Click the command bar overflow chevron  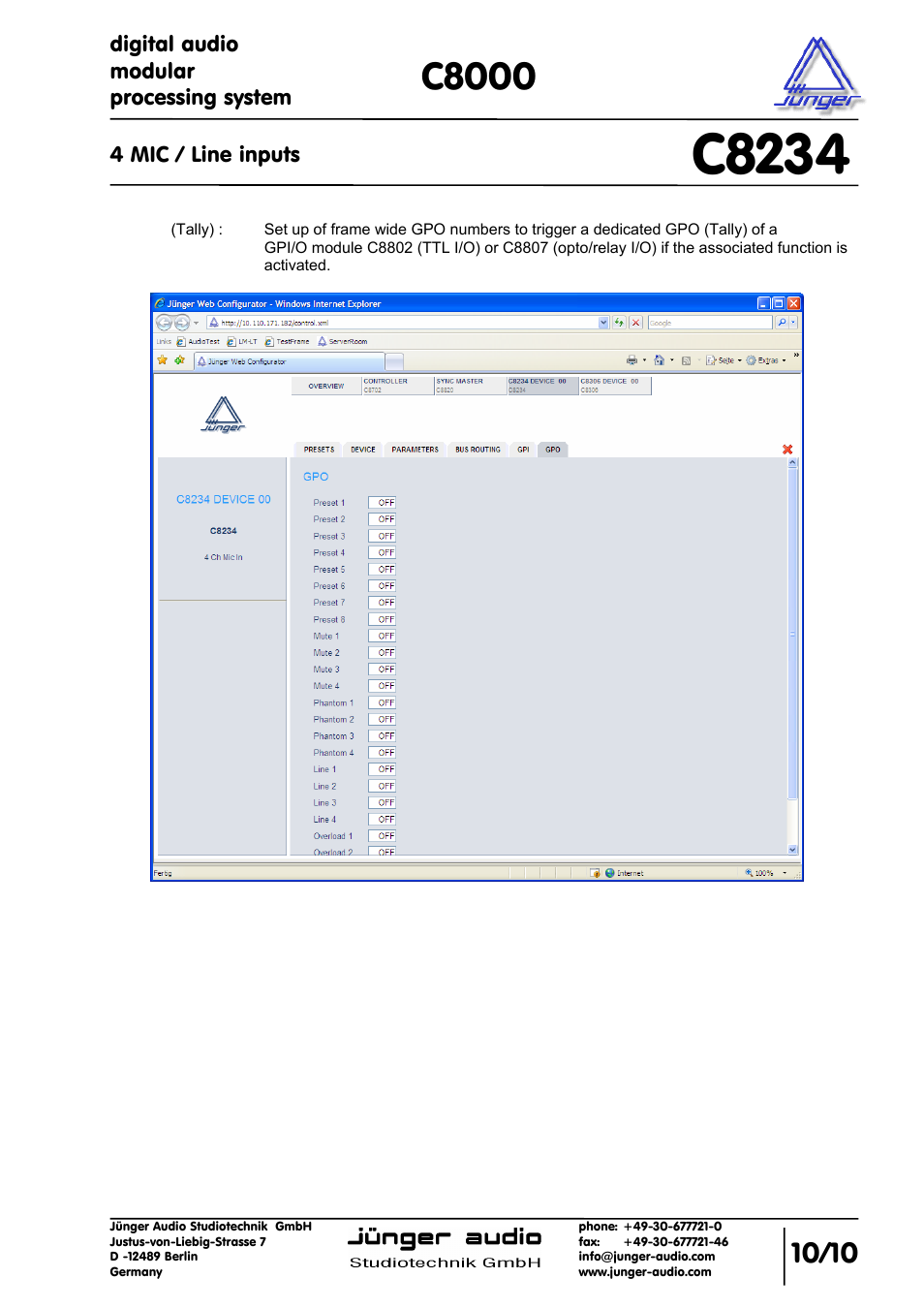point(796,356)
